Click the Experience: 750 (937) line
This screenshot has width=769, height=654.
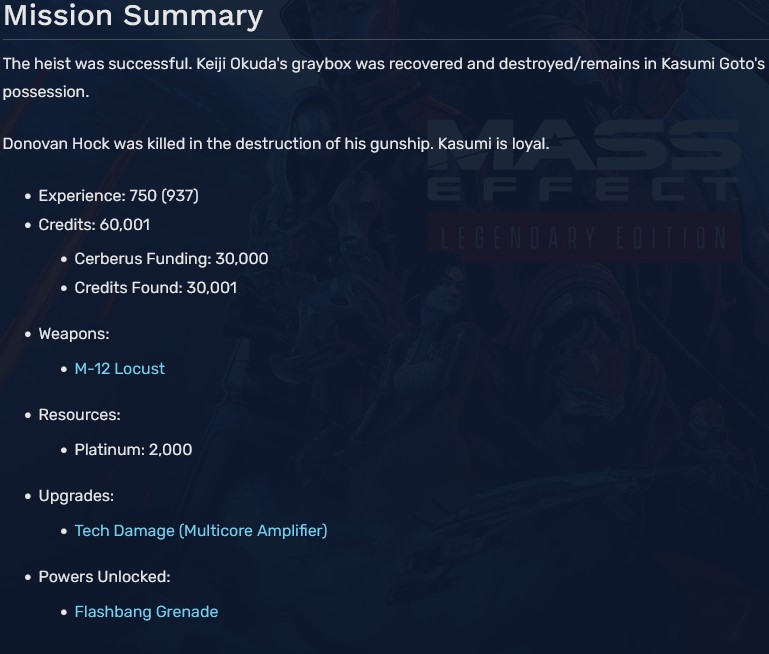coord(118,196)
